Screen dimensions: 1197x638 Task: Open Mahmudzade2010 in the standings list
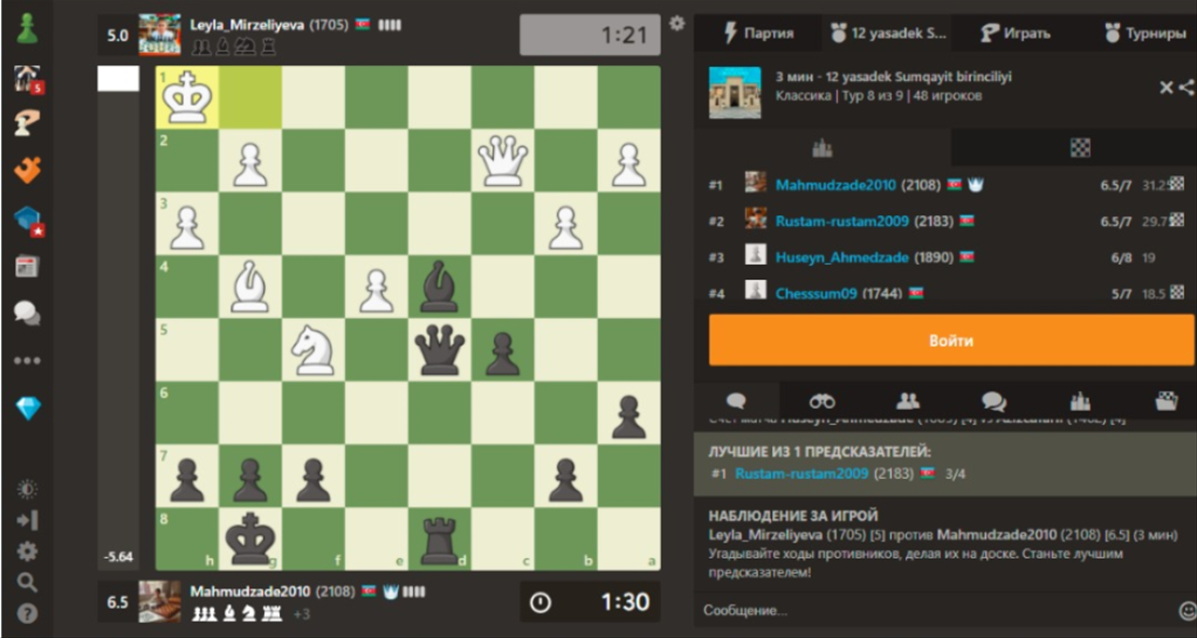tap(837, 185)
